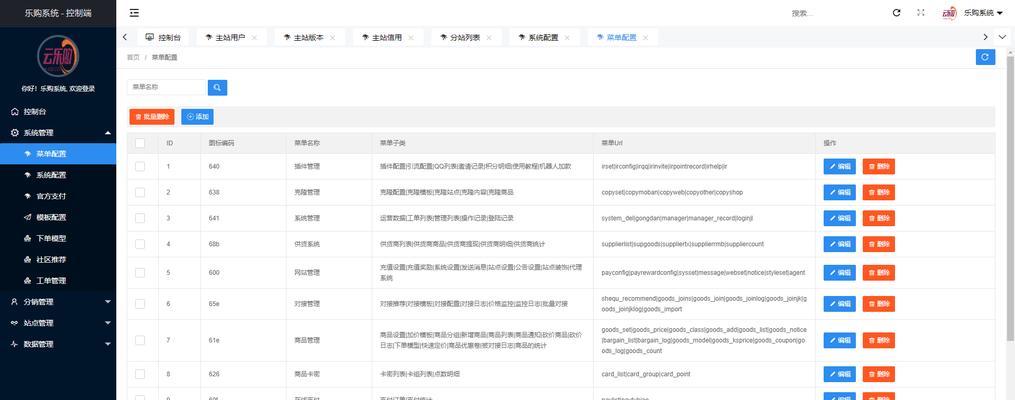Delete the 网站管理 row
The width and height of the screenshot is (1015, 400).
(879, 272)
